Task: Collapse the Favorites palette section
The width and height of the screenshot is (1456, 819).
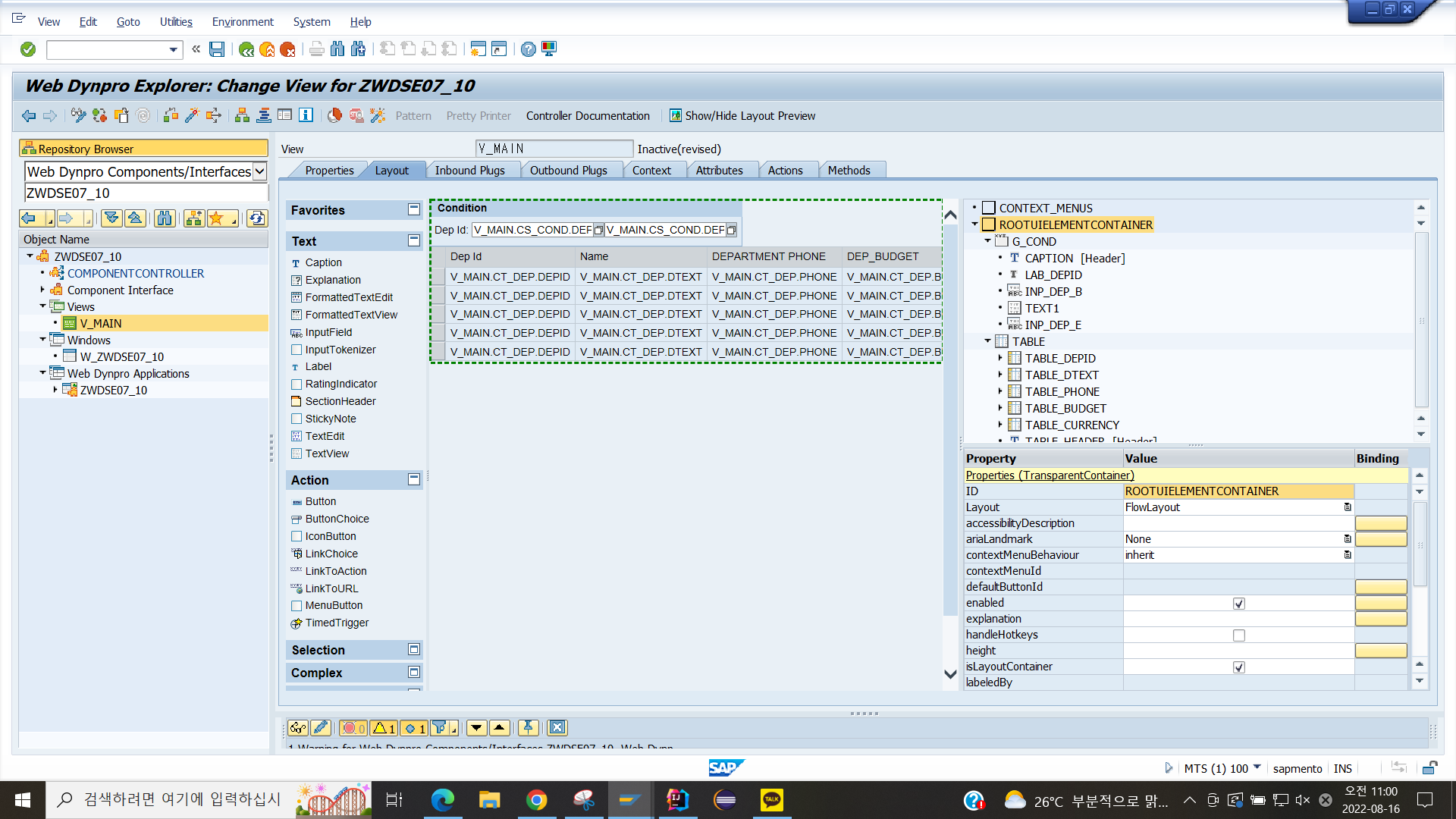Action: click(x=414, y=209)
